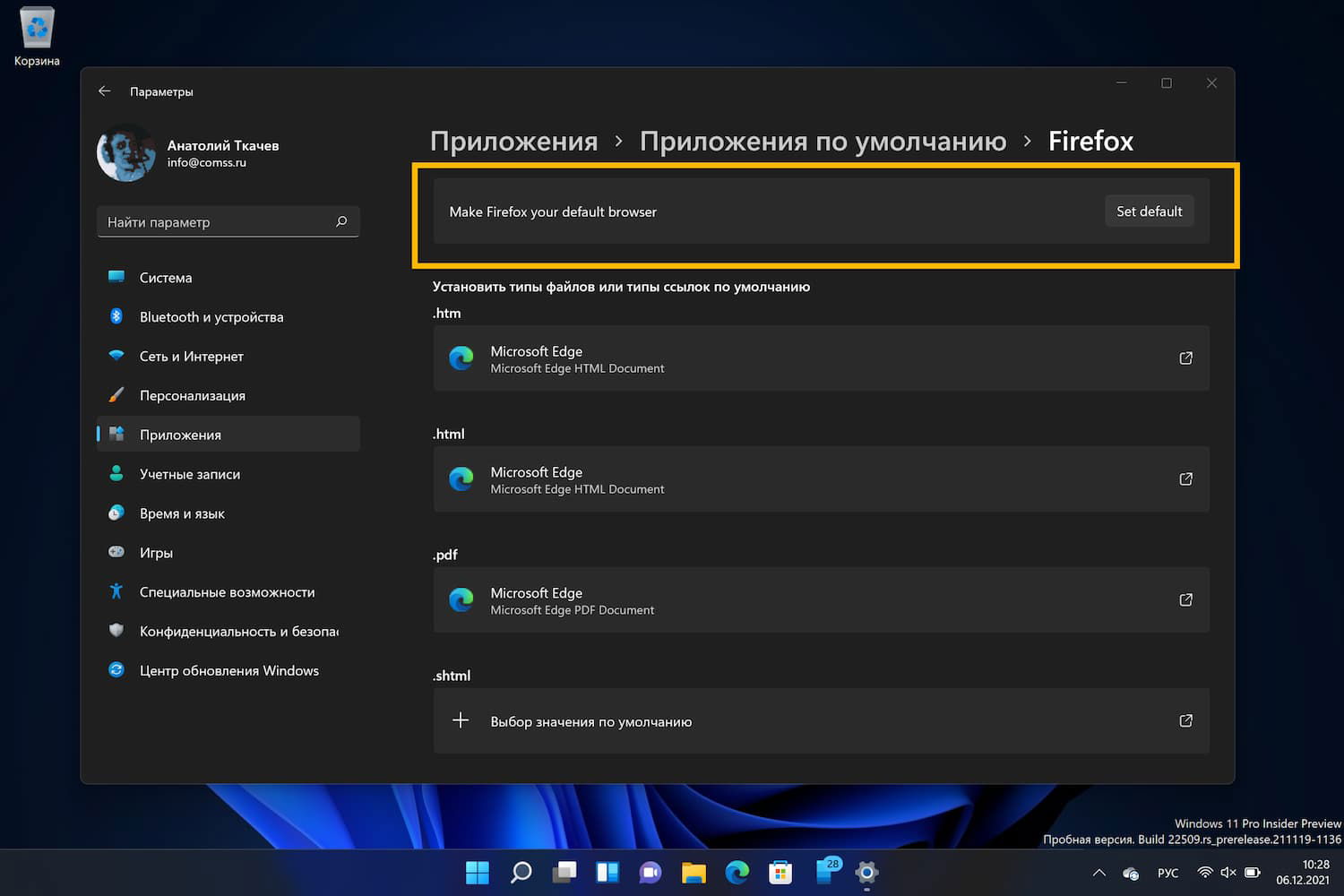Open the Widgets panel from the taskbar
Image resolution: width=1344 pixels, height=896 pixels.
pyautogui.click(x=607, y=872)
